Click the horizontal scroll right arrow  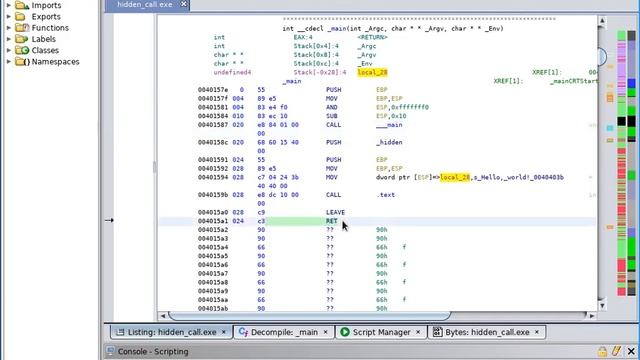(592, 316)
